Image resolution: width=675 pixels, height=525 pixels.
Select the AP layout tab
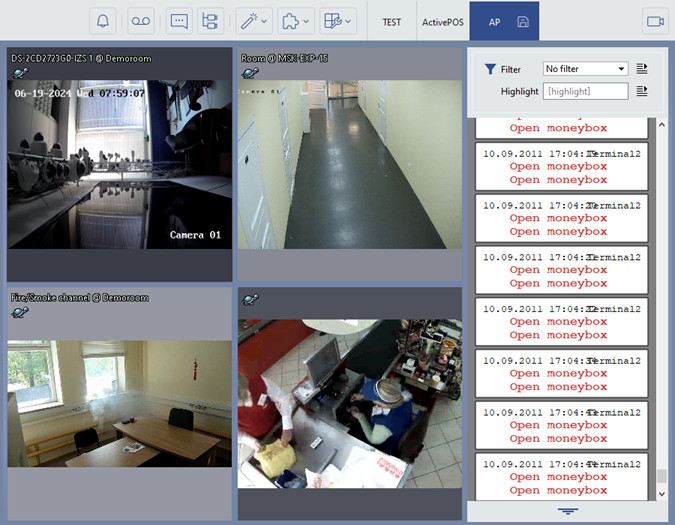click(494, 21)
